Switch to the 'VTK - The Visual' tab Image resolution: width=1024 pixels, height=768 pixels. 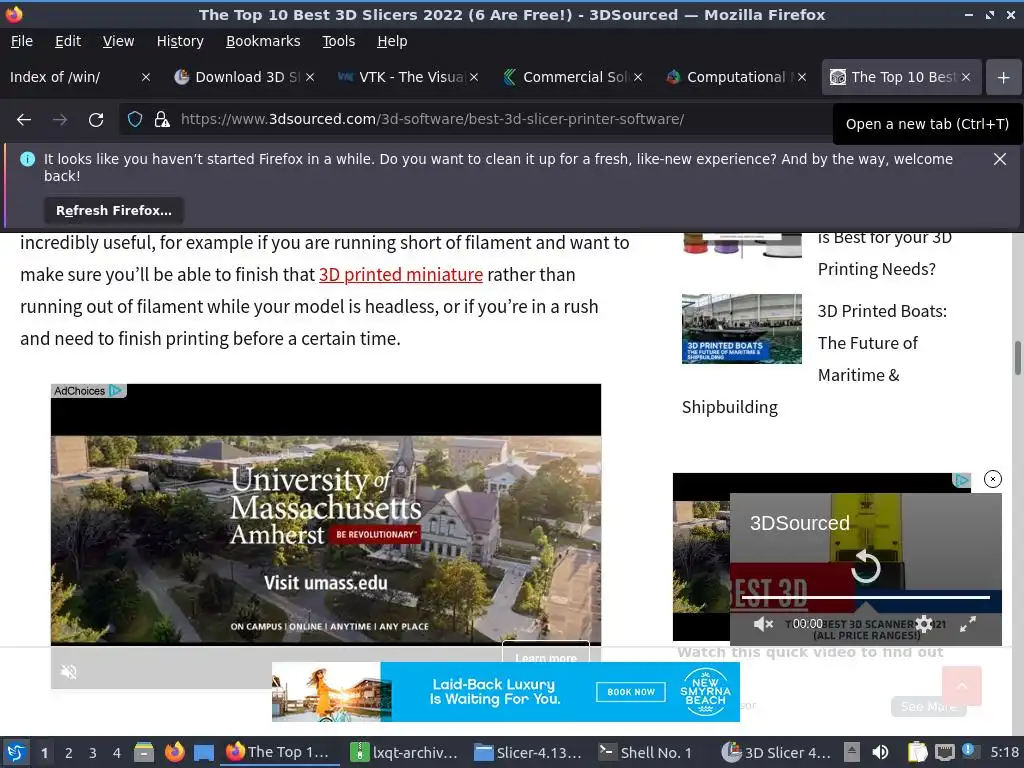coord(402,77)
